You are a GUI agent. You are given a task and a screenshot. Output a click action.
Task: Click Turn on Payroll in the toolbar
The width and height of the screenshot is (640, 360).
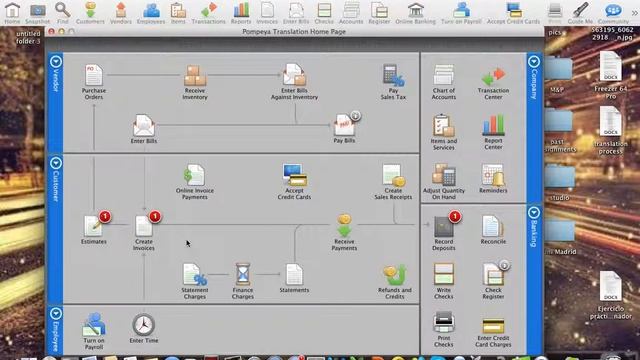pos(461,13)
